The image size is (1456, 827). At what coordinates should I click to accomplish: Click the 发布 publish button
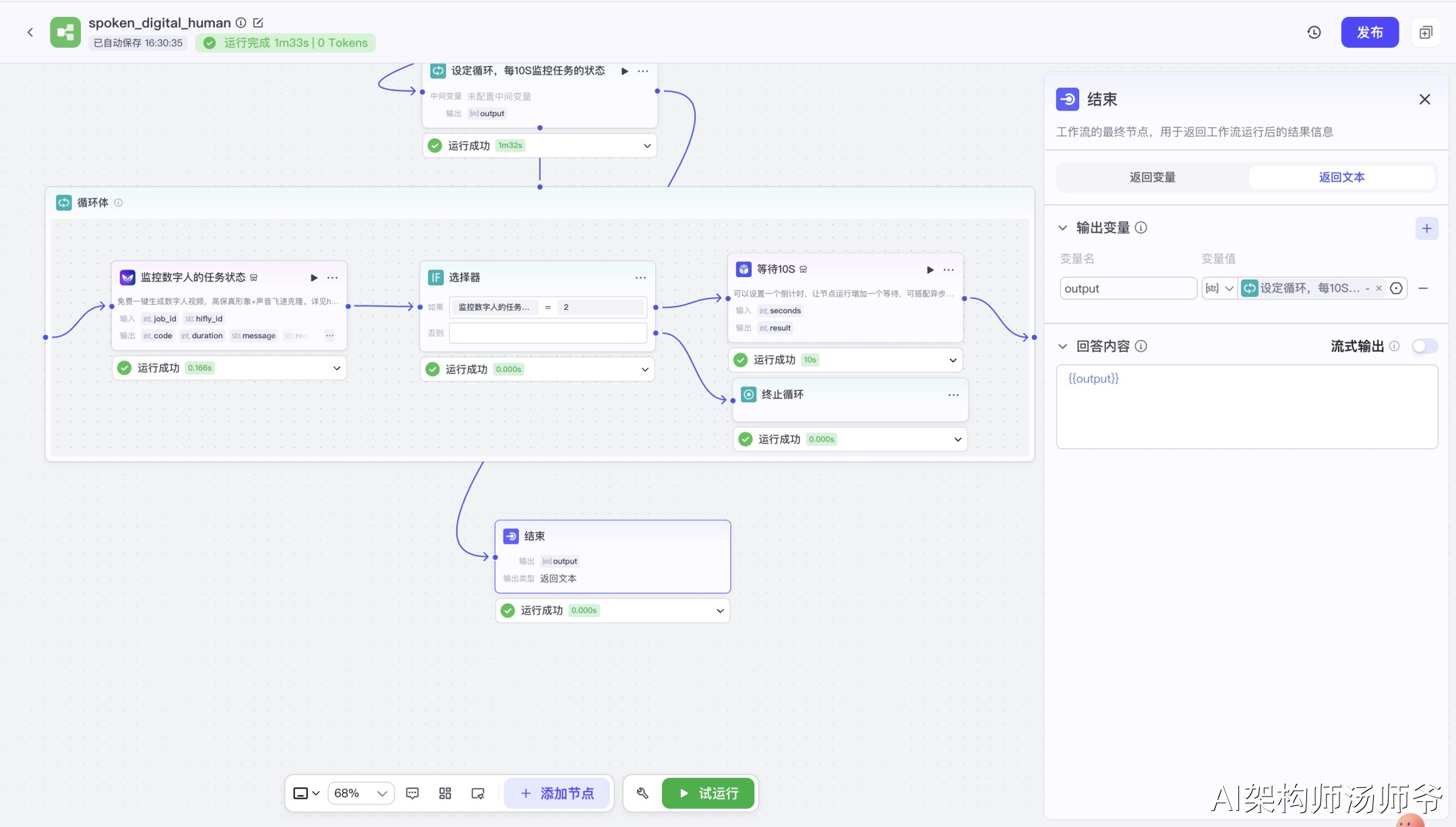coord(1369,32)
